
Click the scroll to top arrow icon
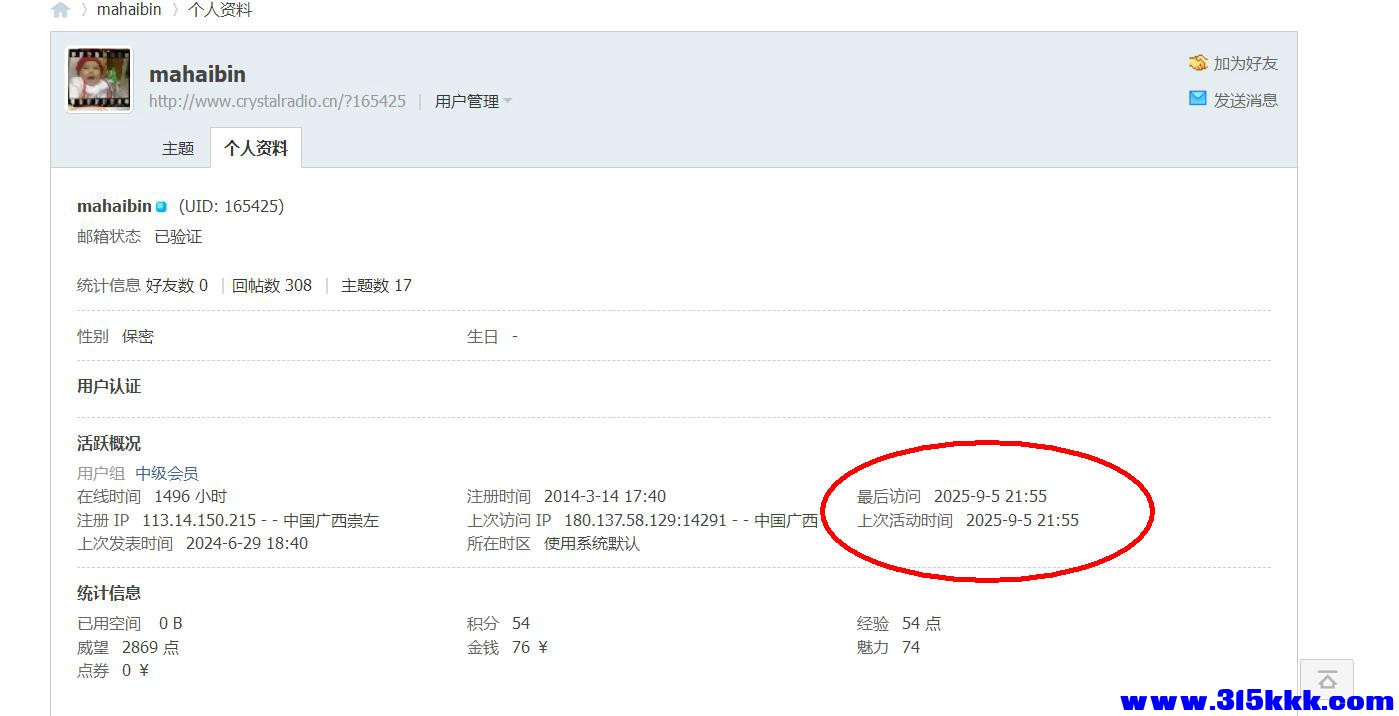[x=1327, y=680]
